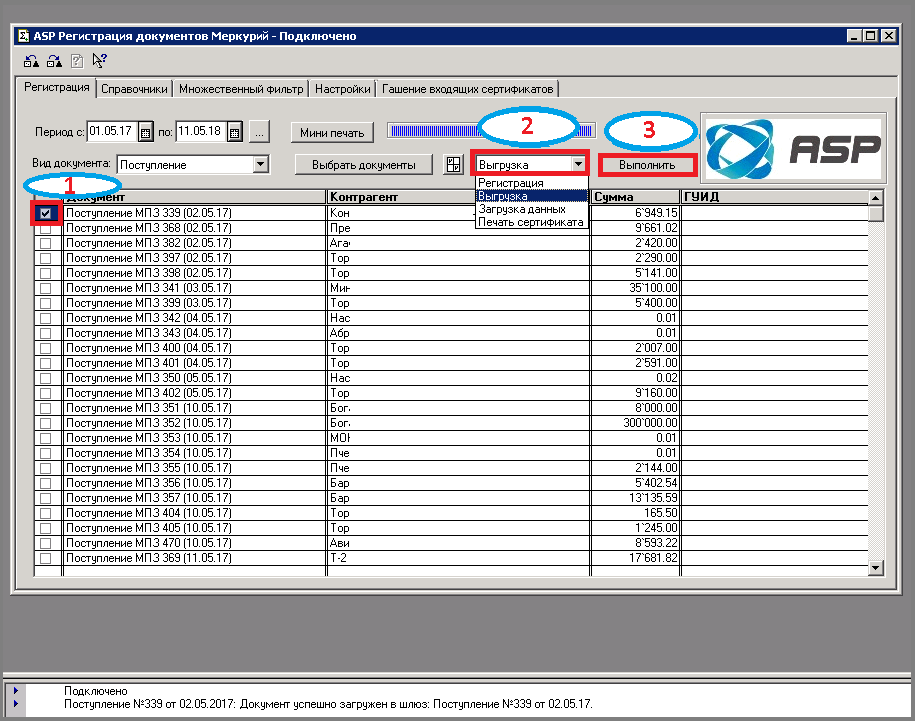Choose Регистрация in the dropdown list

click(x=532, y=183)
